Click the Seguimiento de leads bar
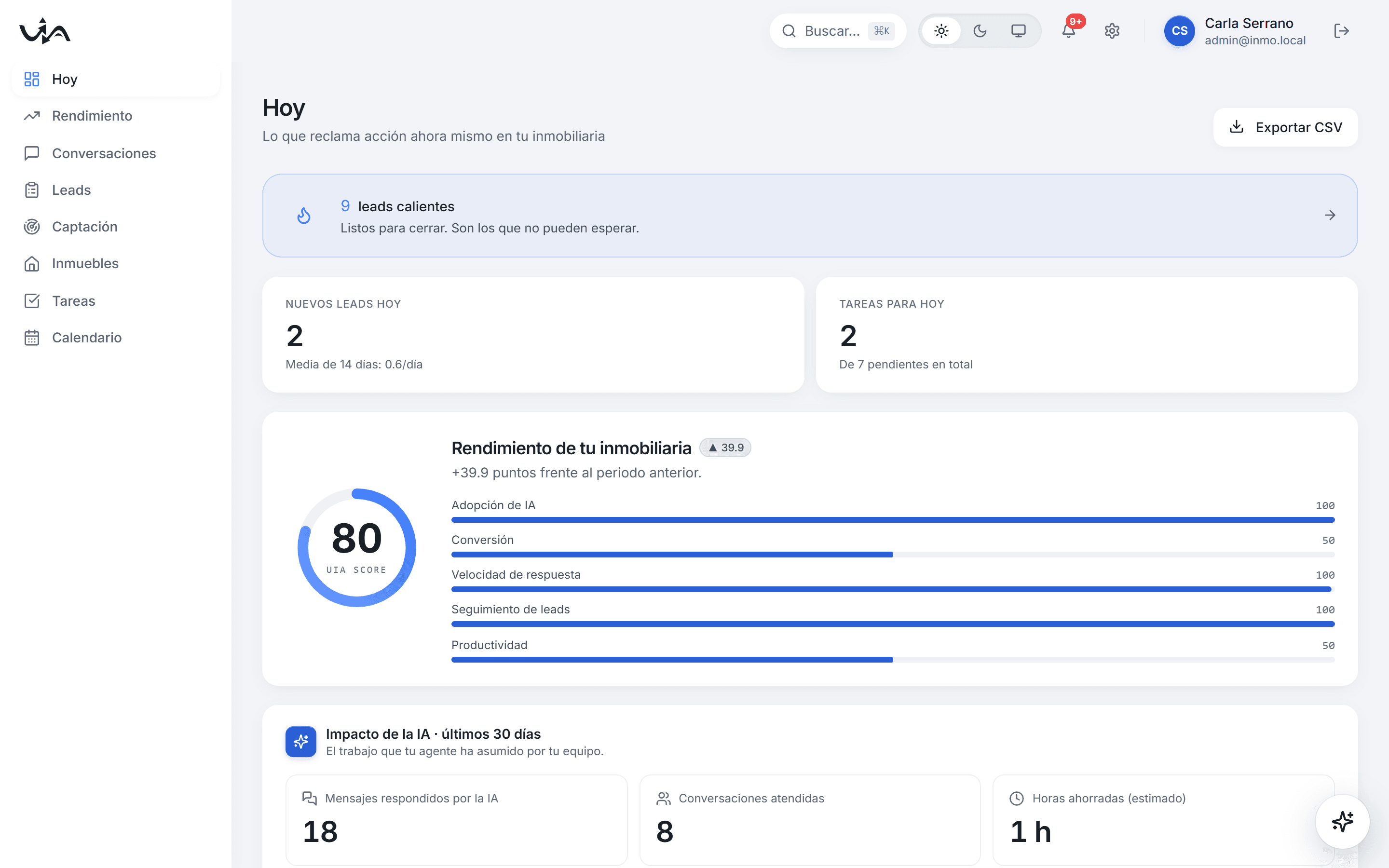Viewport: 1389px width, 868px height. point(893,624)
